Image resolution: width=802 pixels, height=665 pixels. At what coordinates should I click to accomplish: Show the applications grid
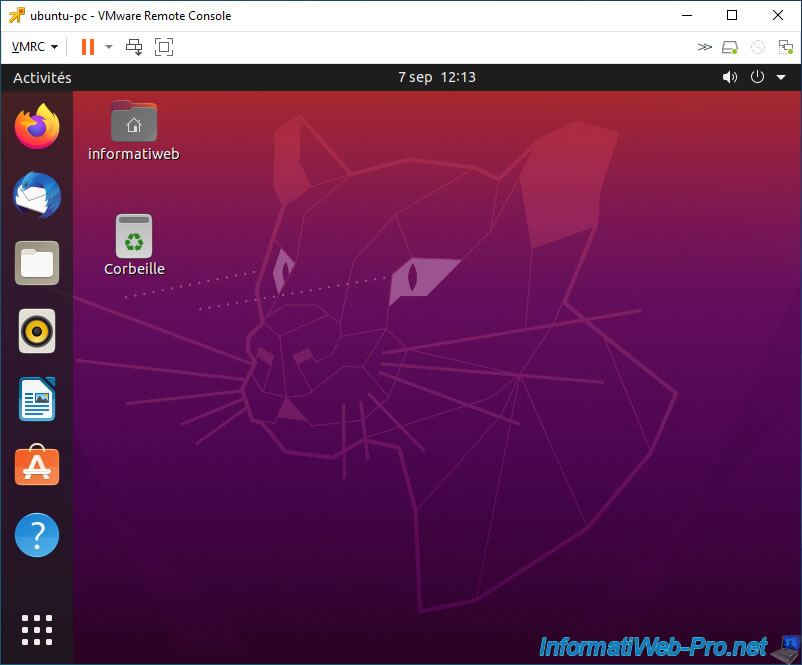(37, 630)
